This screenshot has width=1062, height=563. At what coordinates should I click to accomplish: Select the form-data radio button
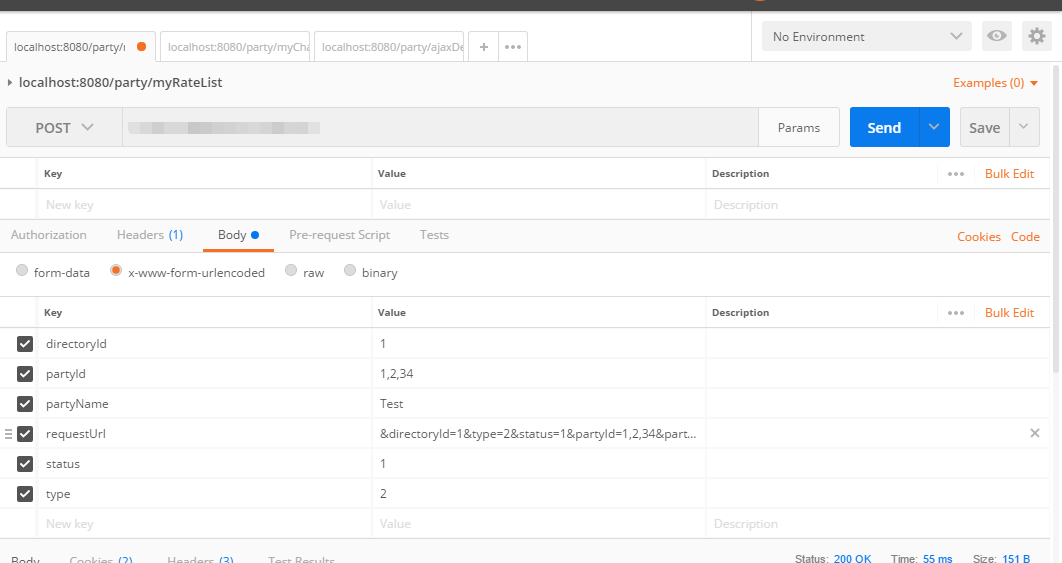[x=22, y=270]
